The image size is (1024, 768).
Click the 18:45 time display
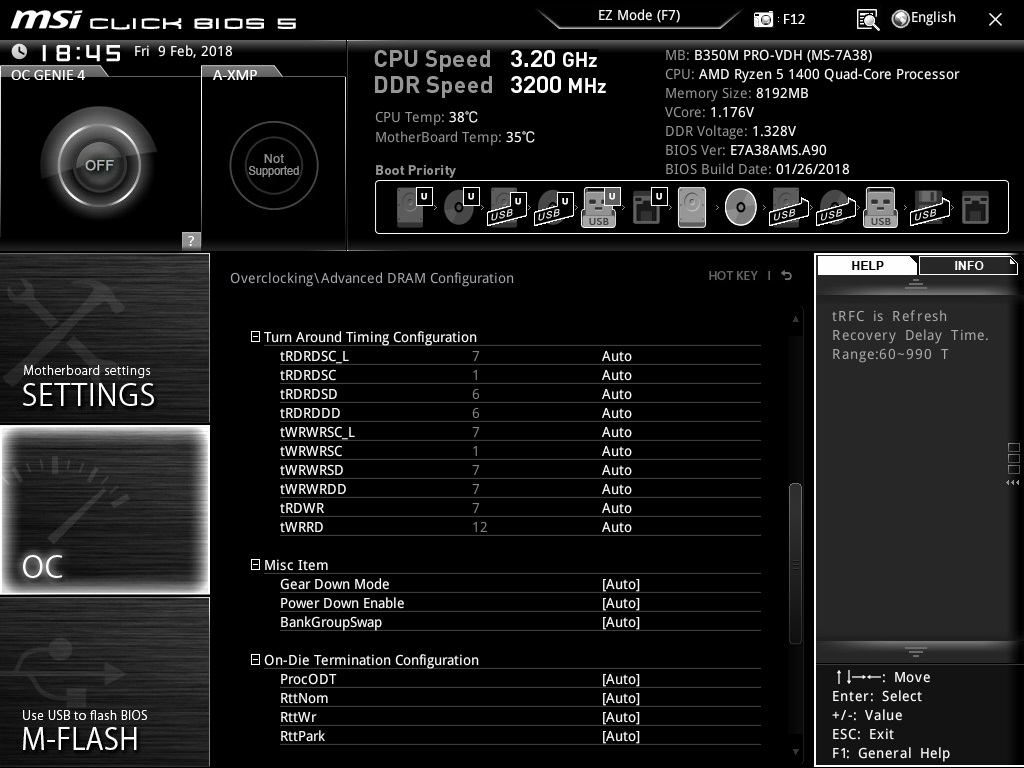click(x=80, y=52)
